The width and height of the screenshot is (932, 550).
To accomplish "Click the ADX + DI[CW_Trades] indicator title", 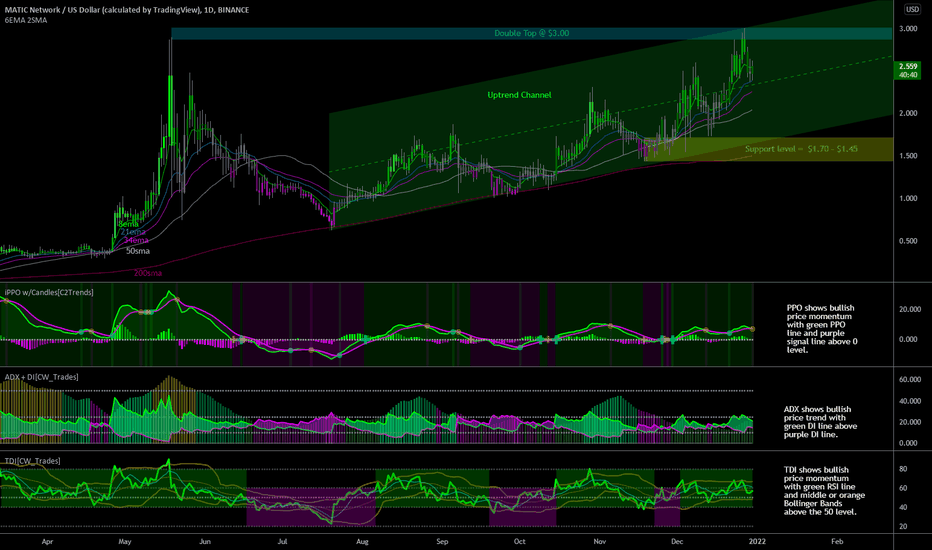I will 41,377.
